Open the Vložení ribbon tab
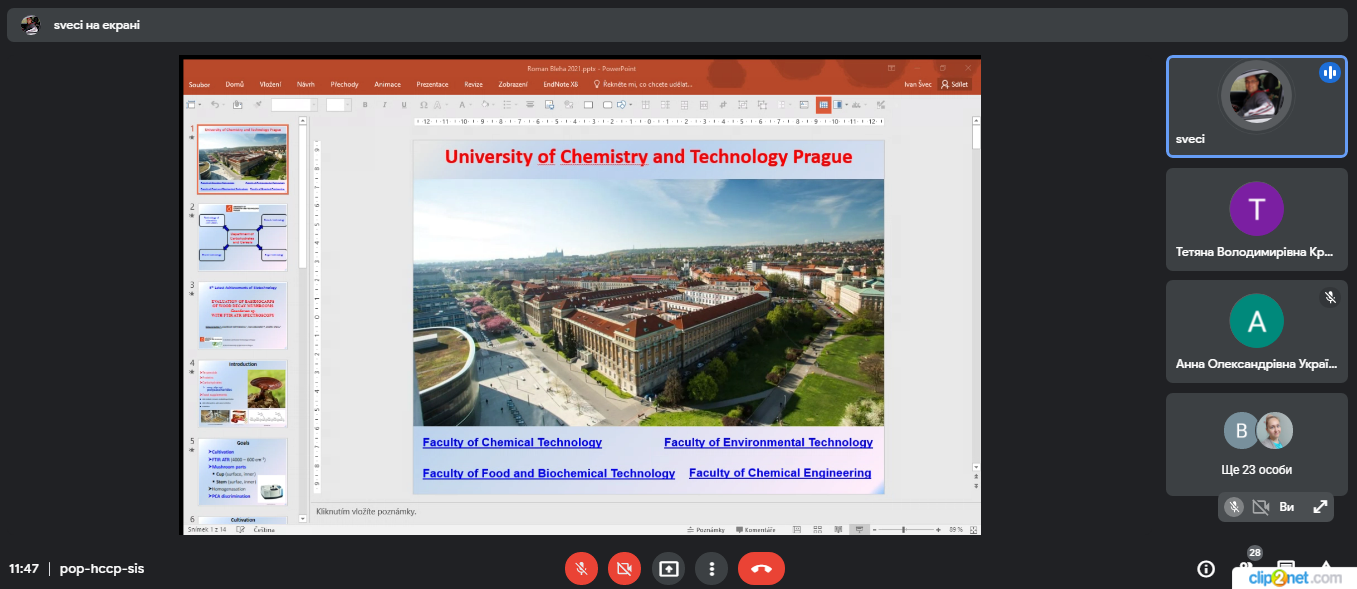 [x=271, y=84]
